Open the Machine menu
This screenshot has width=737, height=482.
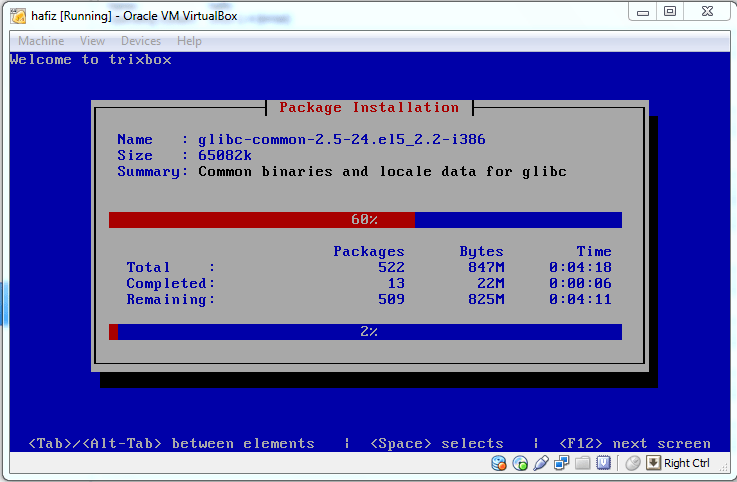point(41,41)
